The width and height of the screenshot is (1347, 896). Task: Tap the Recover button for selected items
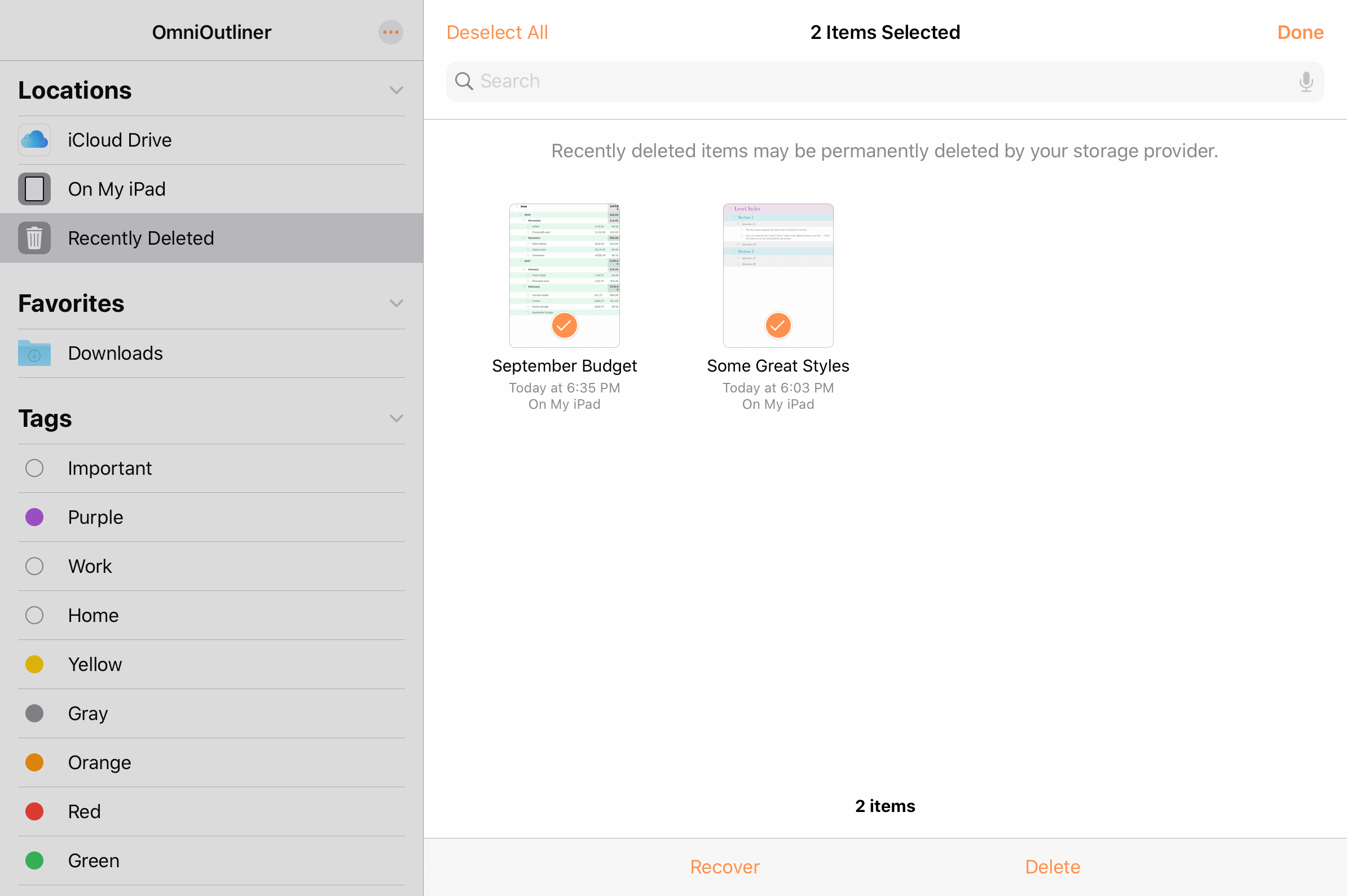[724, 866]
